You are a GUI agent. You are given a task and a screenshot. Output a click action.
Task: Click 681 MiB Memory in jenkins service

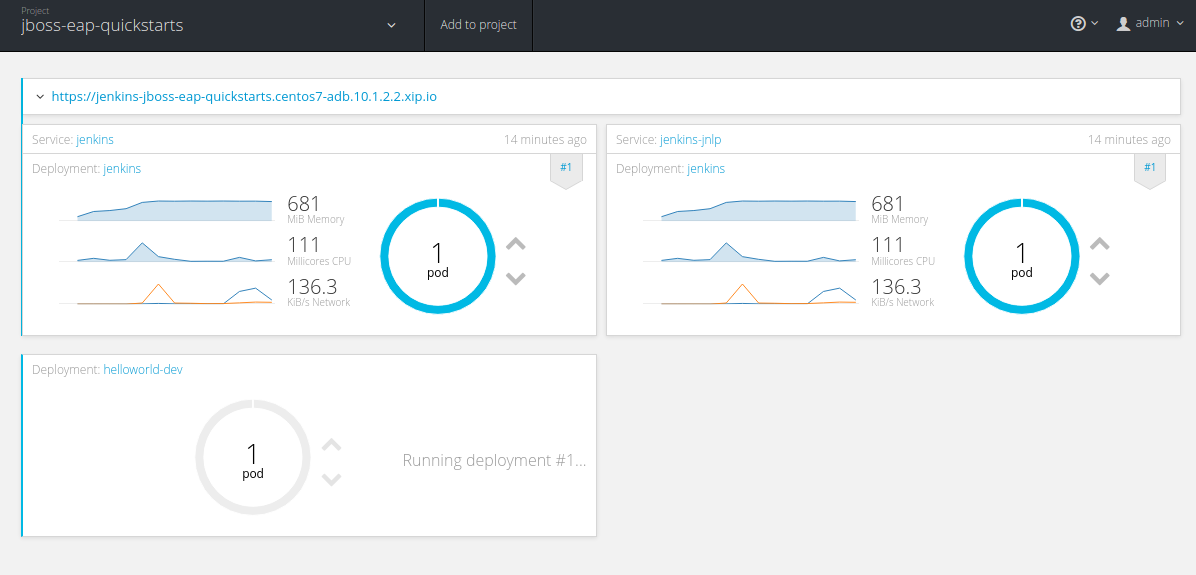(316, 210)
